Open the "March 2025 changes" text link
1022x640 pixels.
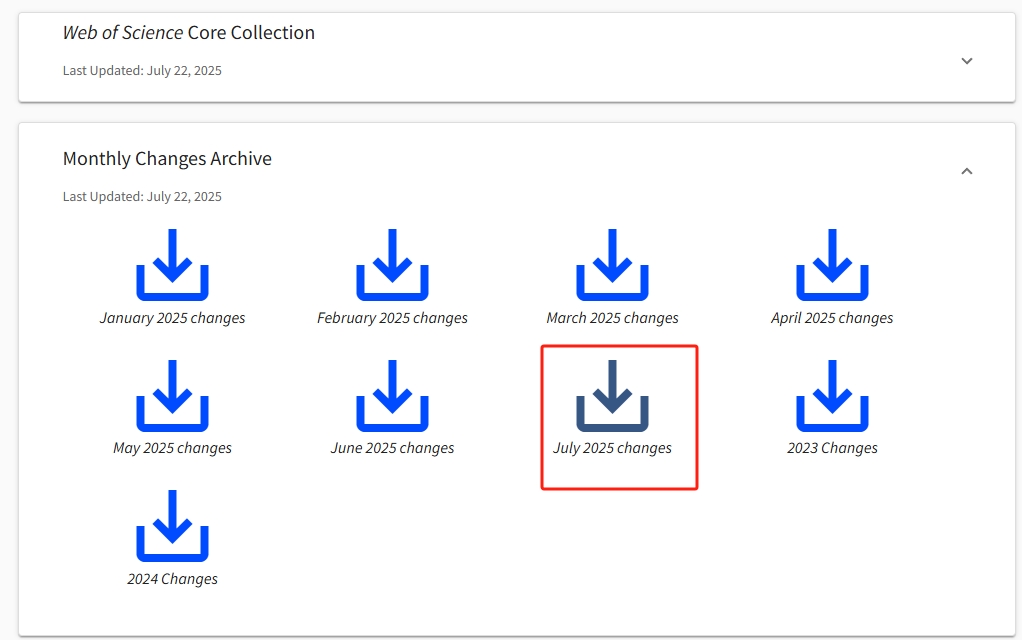coord(612,318)
